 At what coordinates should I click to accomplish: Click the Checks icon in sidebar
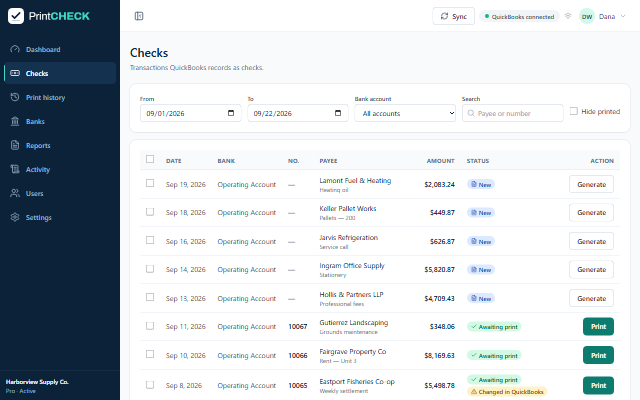15,73
